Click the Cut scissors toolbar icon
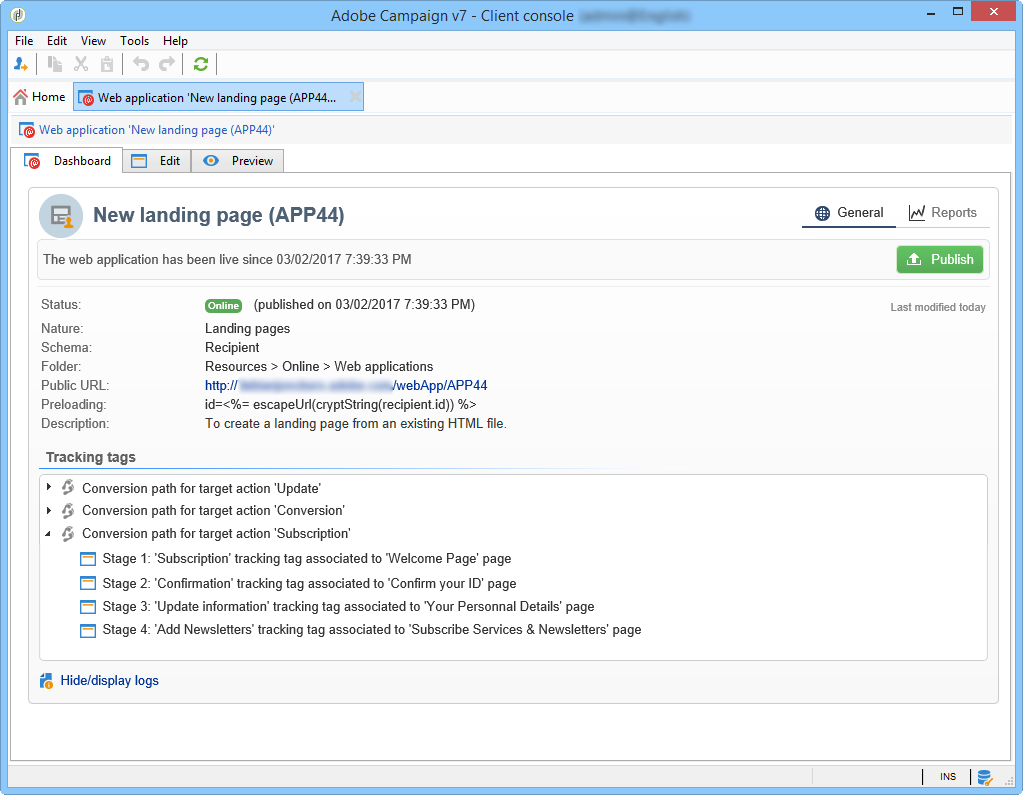 81,64
